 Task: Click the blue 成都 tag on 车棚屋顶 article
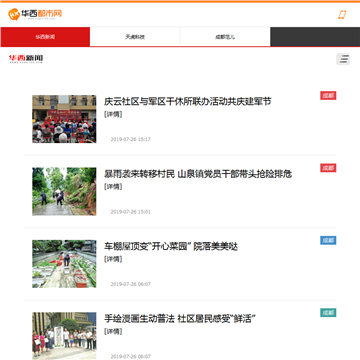(328, 240)
